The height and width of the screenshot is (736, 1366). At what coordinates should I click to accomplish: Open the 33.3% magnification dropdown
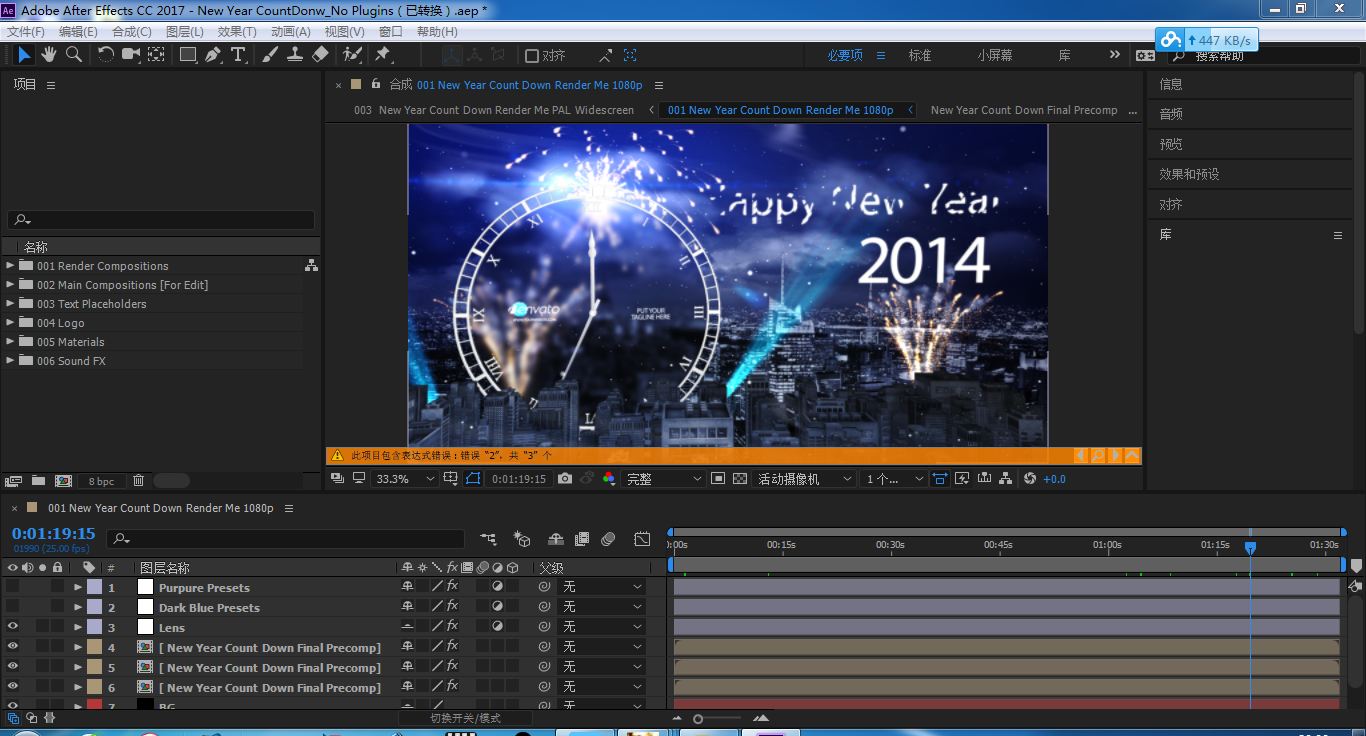click(x=405, y=479)
